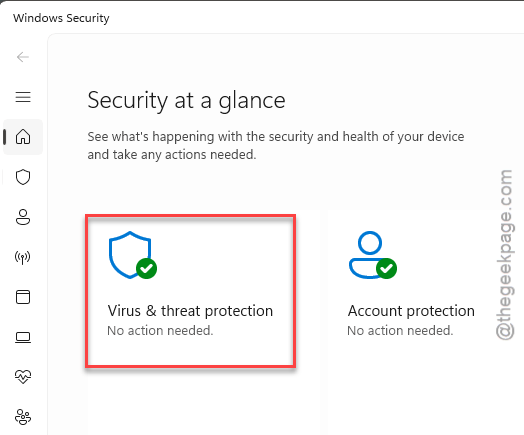This screenshot has height=435, width=524.
Task: Select the Home icon in sidebar
Action: click(x=23, y=137)
